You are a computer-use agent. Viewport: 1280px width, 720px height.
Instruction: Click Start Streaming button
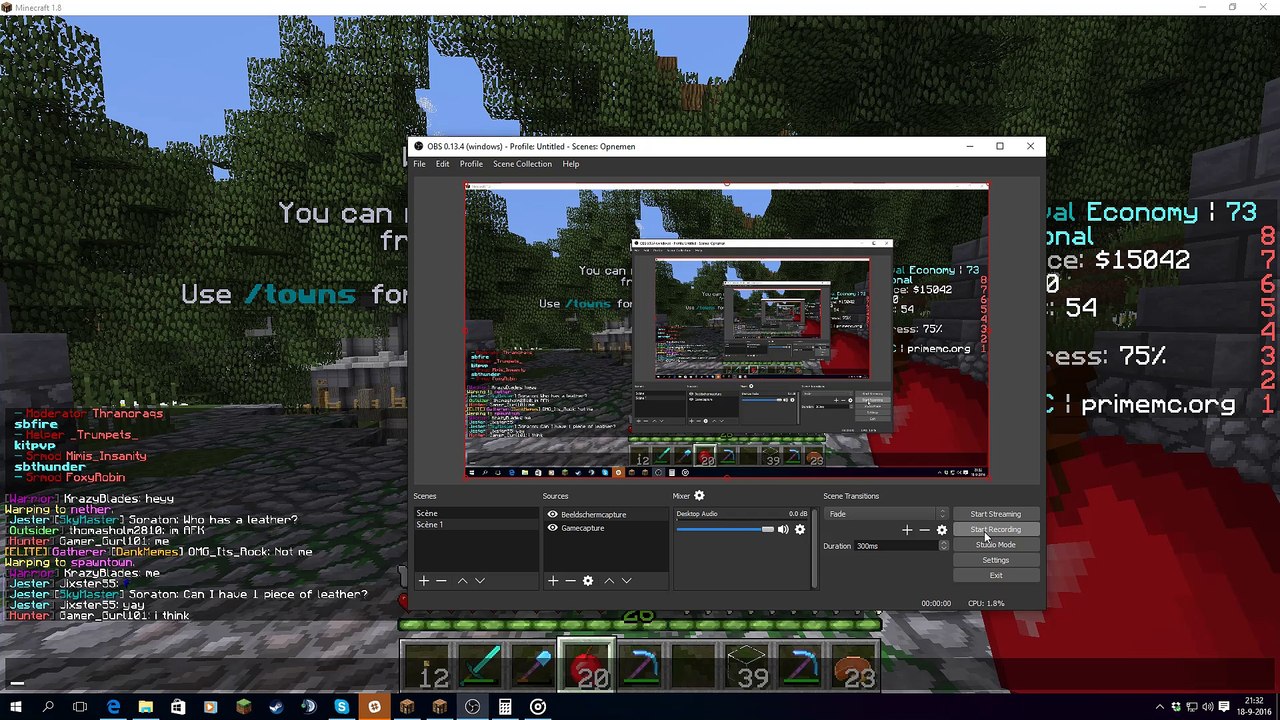995,514
